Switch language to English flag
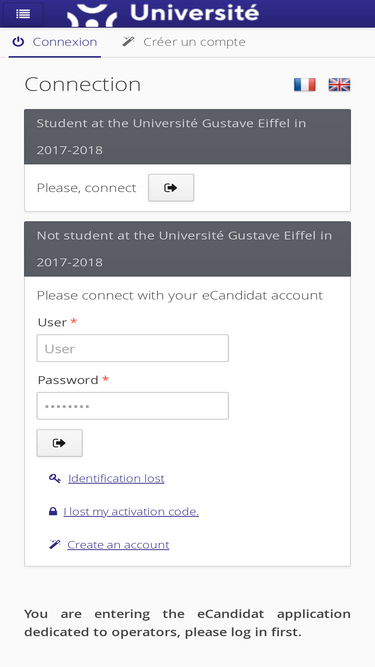Viewport: 375px width, 667px height. tap(339, 85)
